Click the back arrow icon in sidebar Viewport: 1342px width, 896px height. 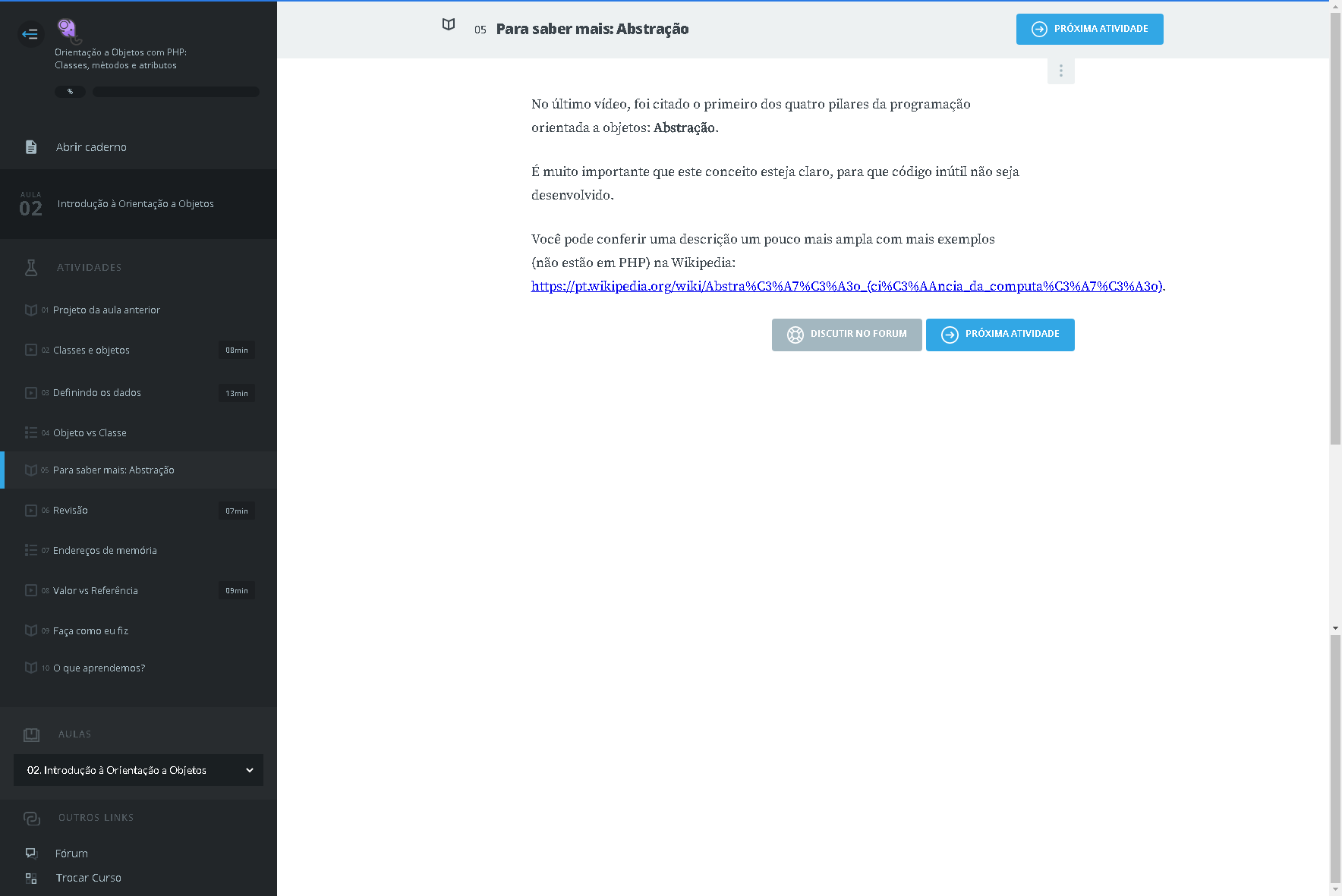click(x=30, y=34)
